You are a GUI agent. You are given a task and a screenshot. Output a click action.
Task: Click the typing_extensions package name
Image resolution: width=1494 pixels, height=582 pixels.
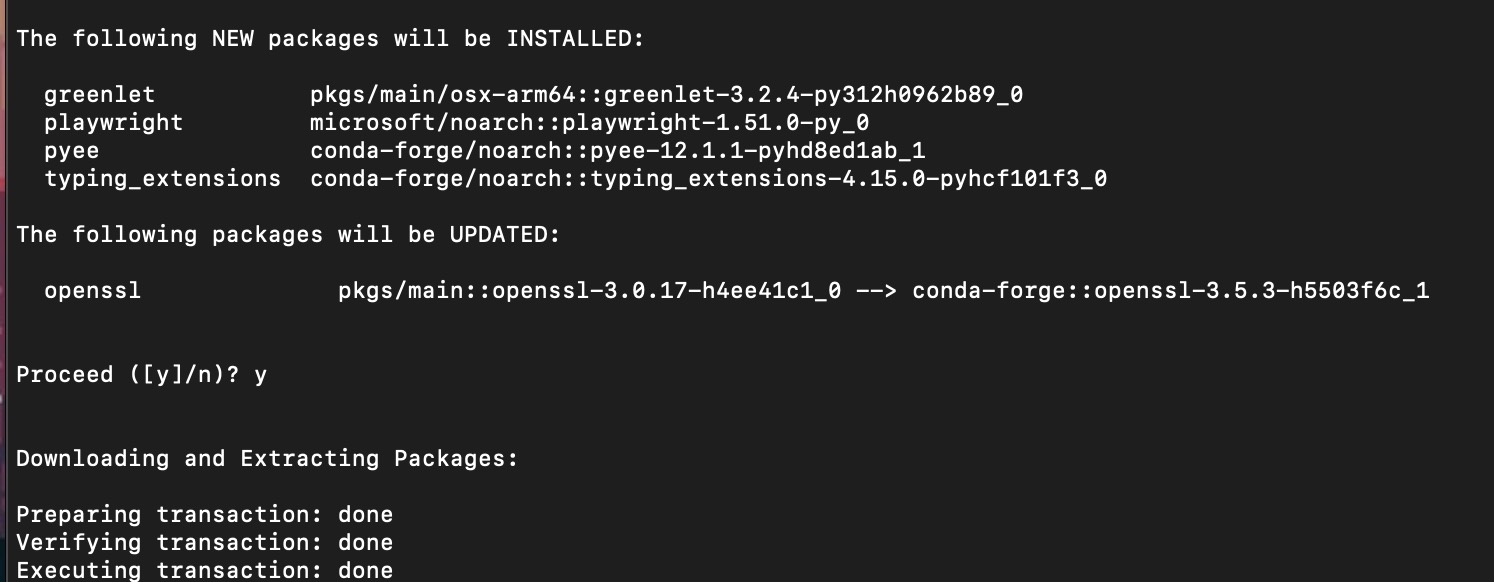pos(163,179)
